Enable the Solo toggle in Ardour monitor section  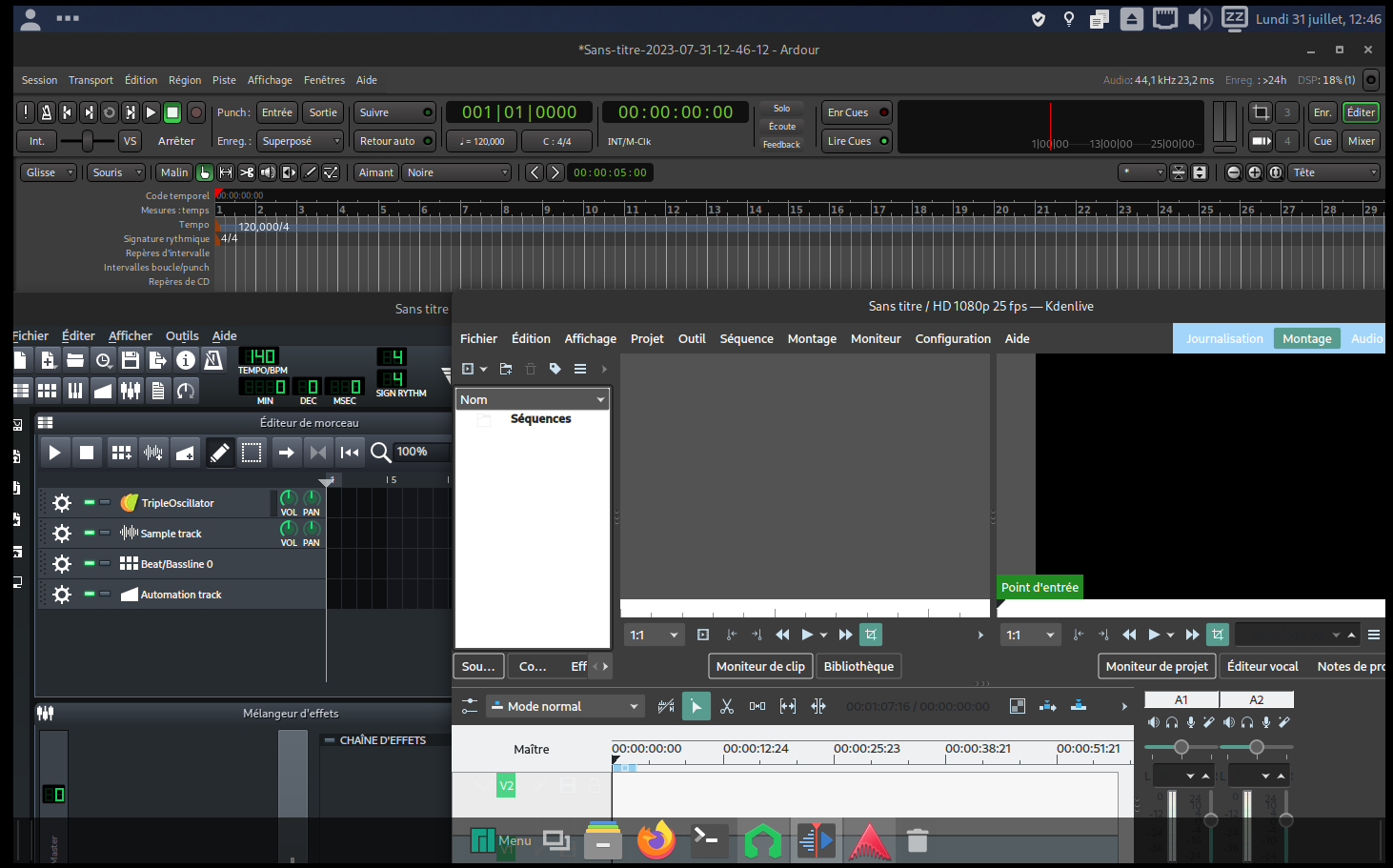[x=781, y=108]
